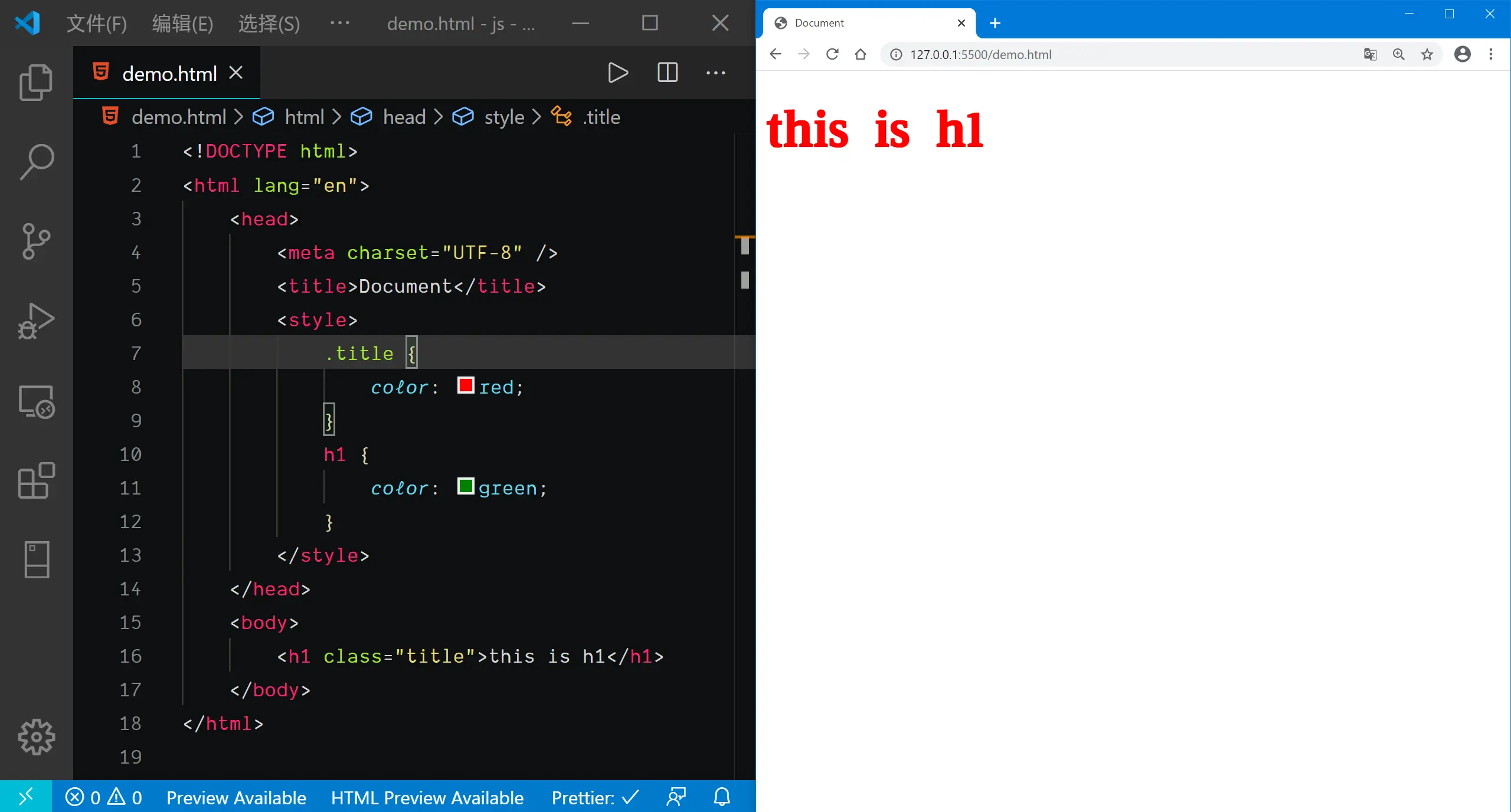
Task: Expand the style breadcrumb item
Action: point(503,117)
